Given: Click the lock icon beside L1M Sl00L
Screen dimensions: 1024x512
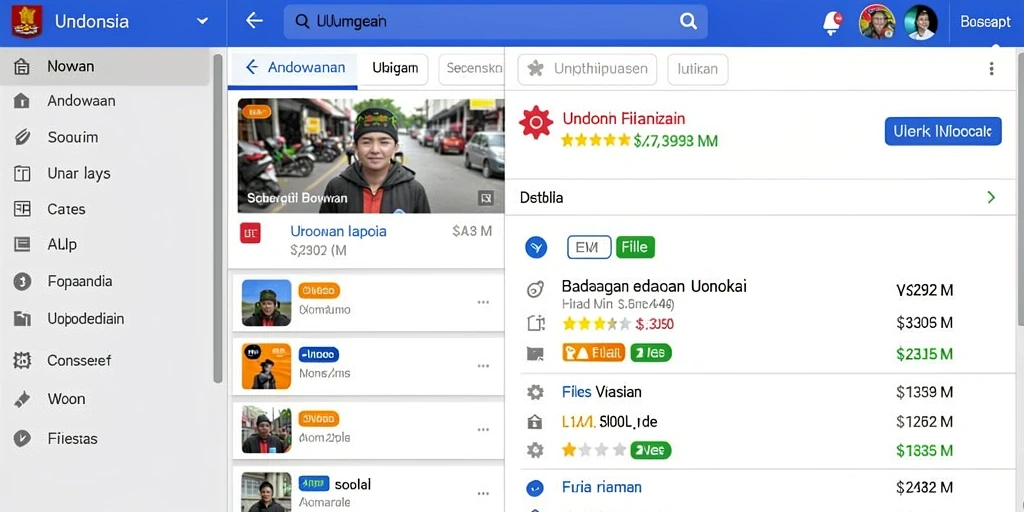Looking at the screenshot, I should click(x=535, y=422).
